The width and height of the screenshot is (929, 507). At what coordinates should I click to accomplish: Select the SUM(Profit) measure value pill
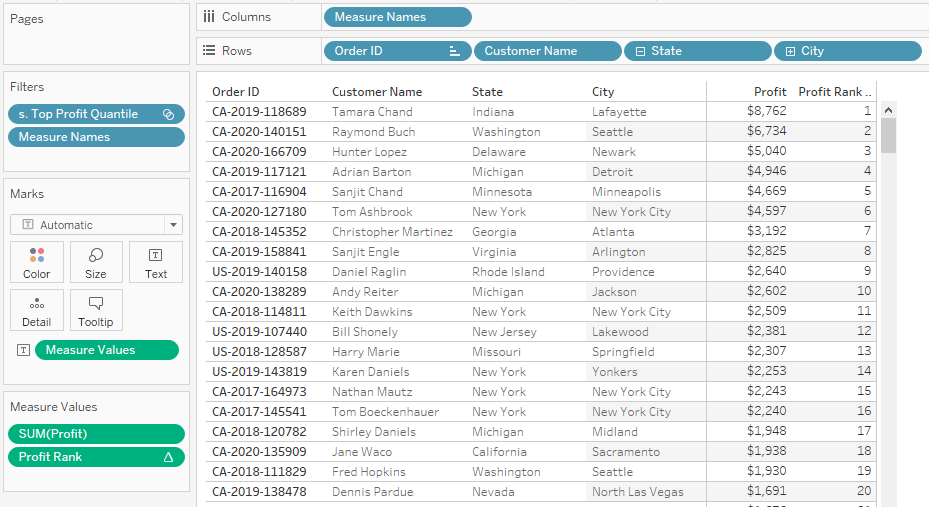tap(96, 434)
